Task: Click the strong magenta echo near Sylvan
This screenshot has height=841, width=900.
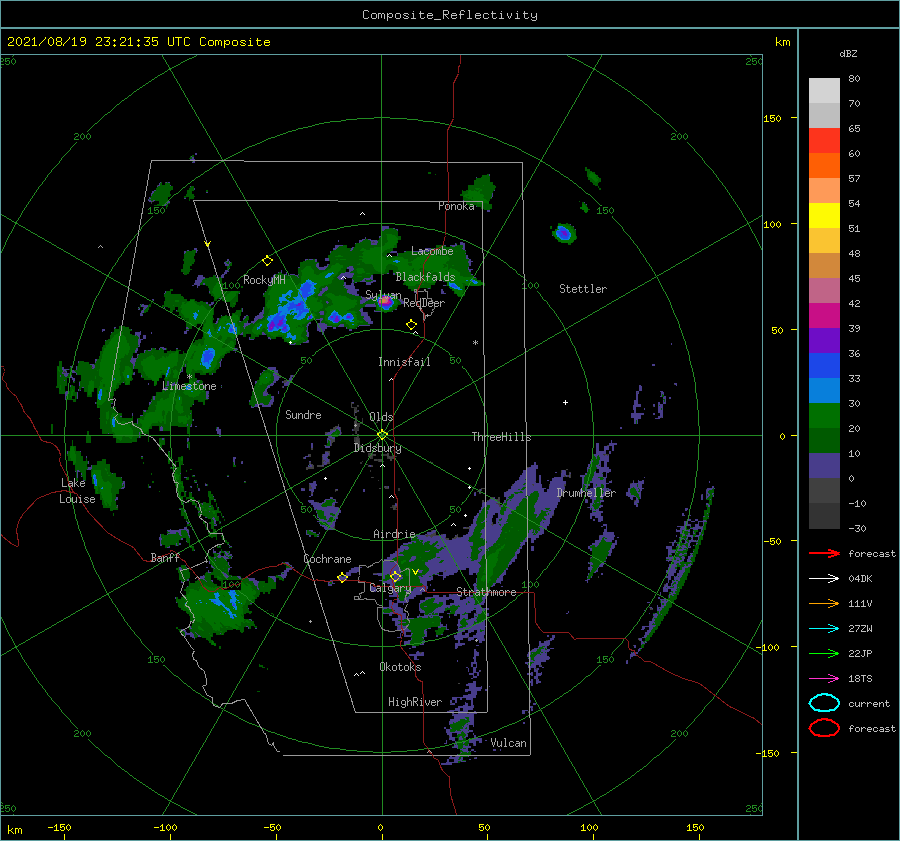Action: coord(386,301)
